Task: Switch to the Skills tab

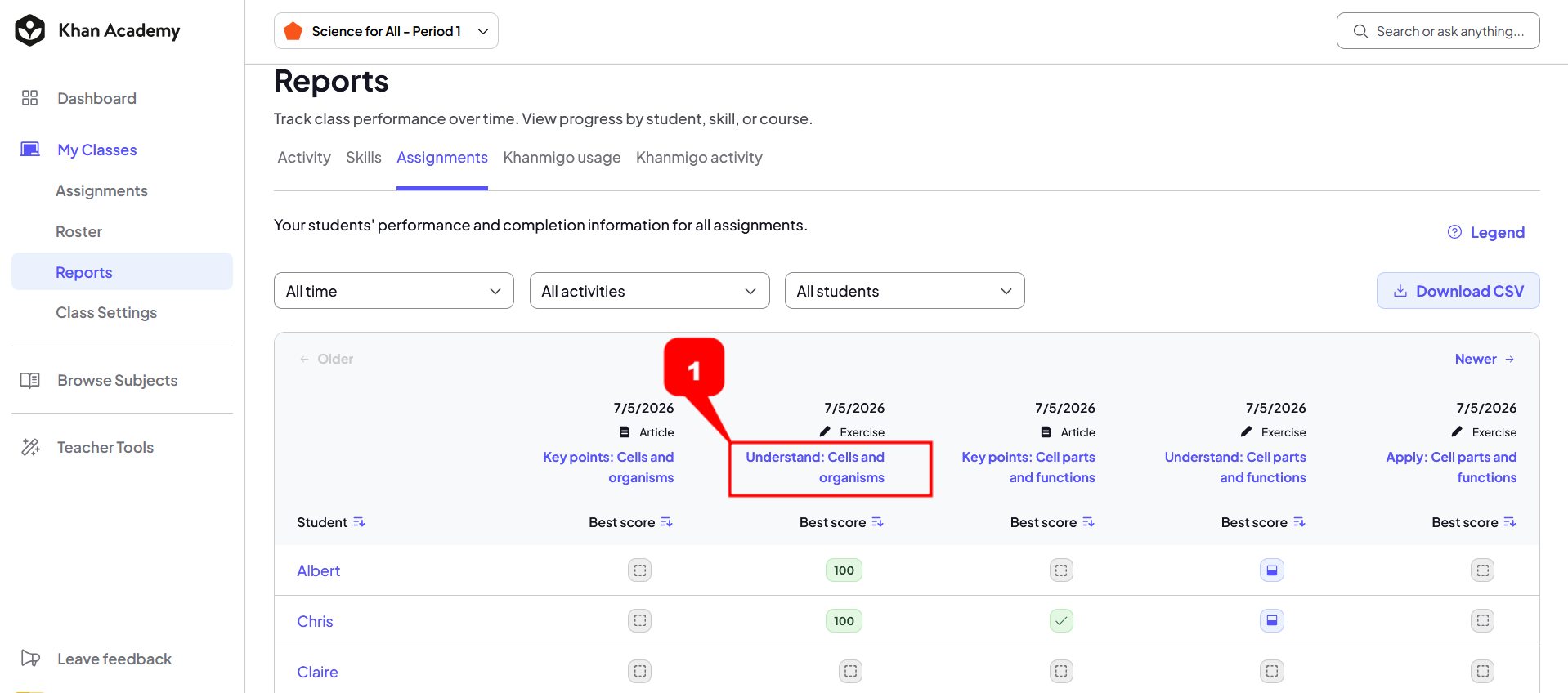Action: (364, 157)
